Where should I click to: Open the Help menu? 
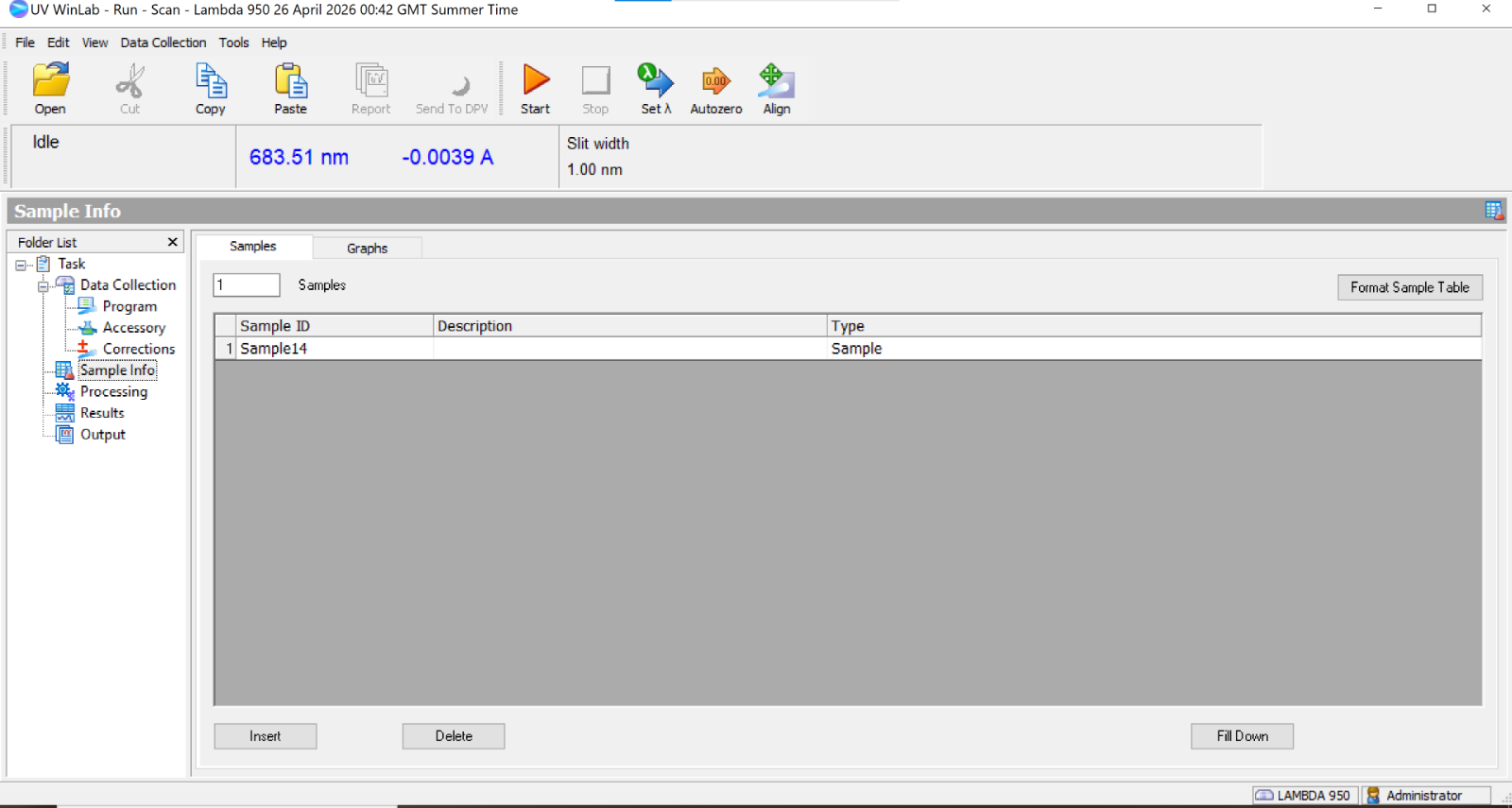[x=274, y=43]
